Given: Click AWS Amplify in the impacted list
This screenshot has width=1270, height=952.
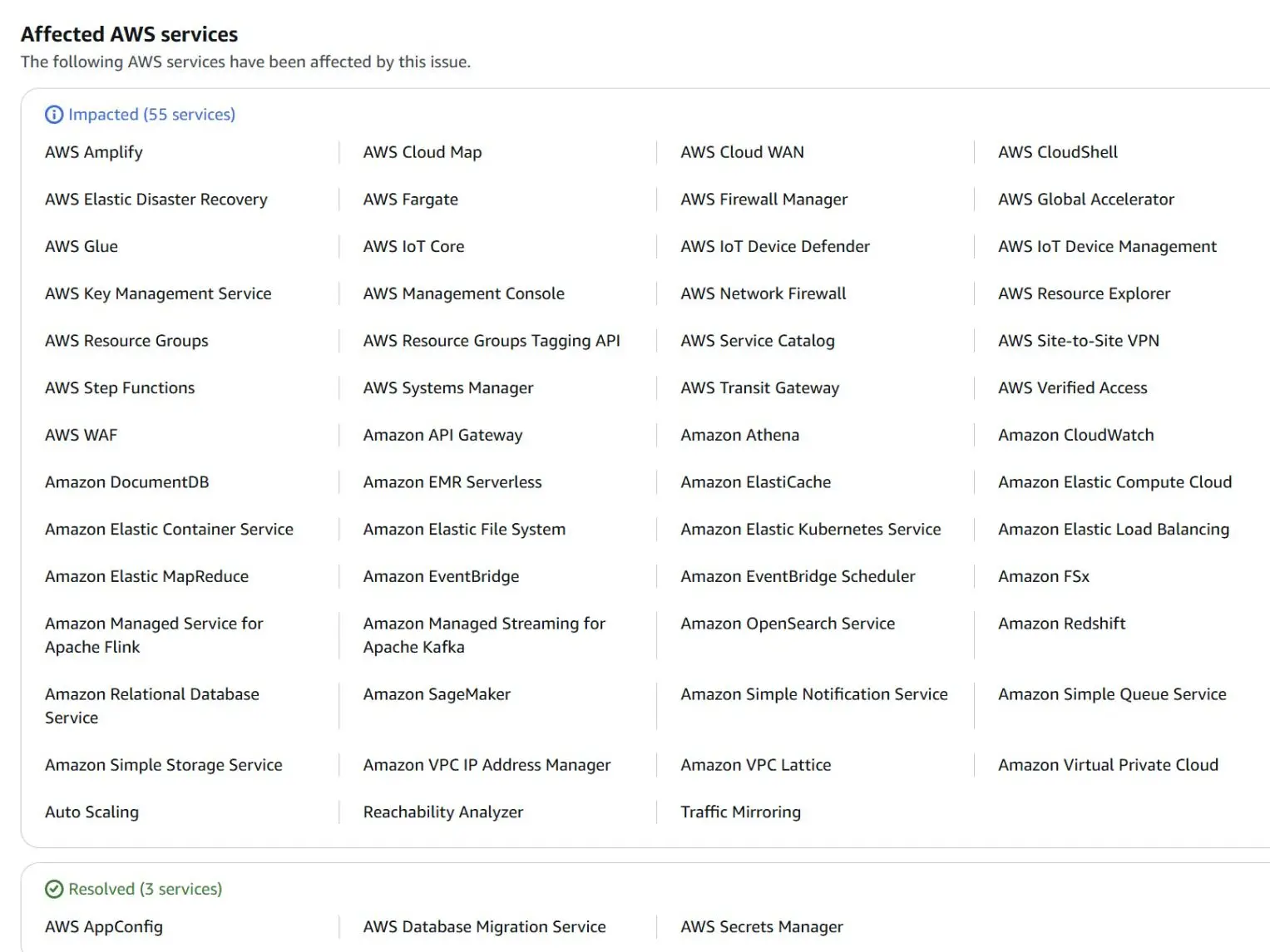Looking at the screenshot, I should tap(94, 152).
